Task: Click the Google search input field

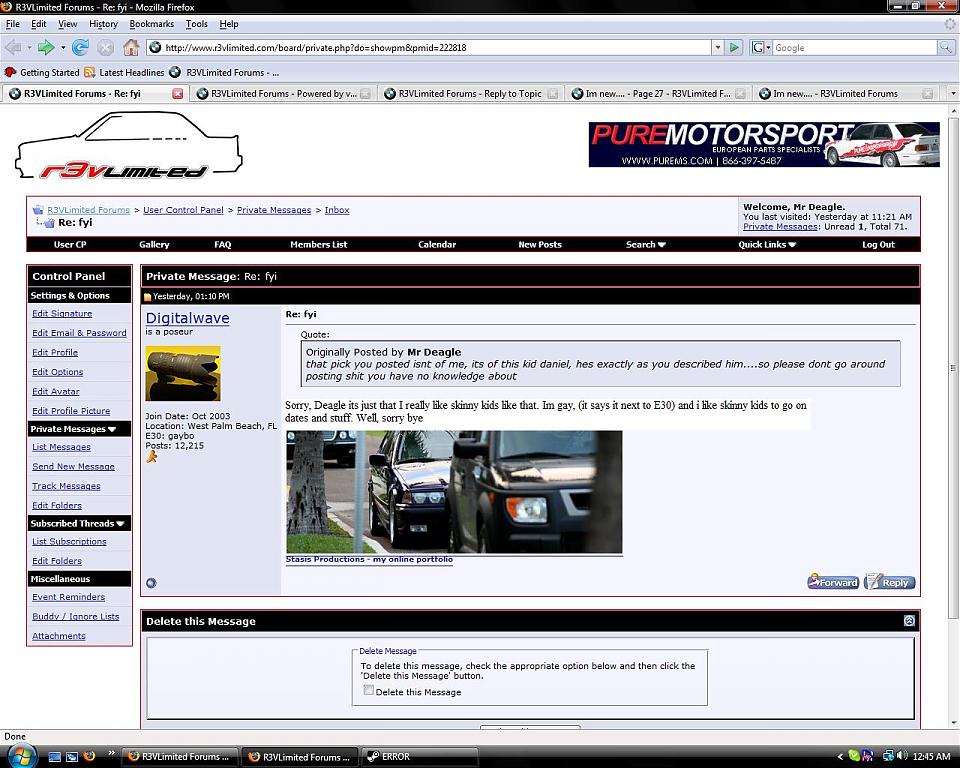Action: (853, 47)
